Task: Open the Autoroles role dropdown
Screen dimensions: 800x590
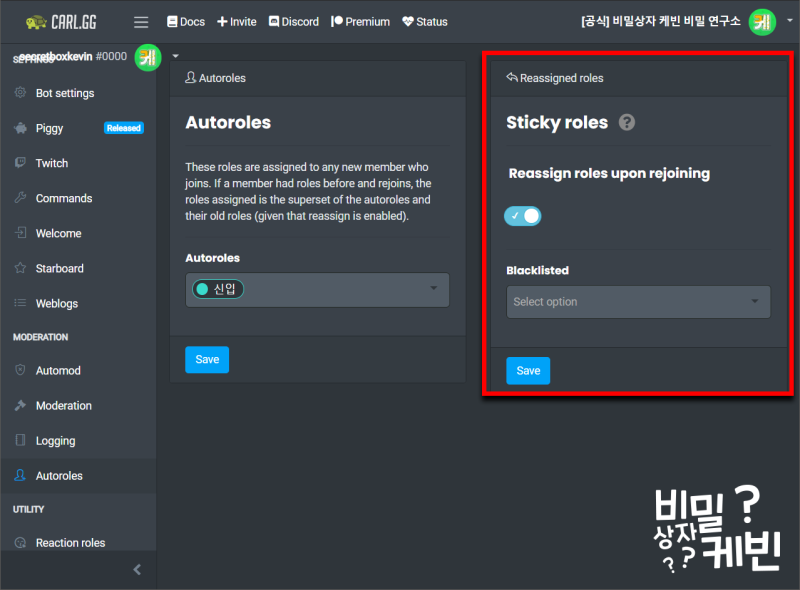Action: coord(317,289)
